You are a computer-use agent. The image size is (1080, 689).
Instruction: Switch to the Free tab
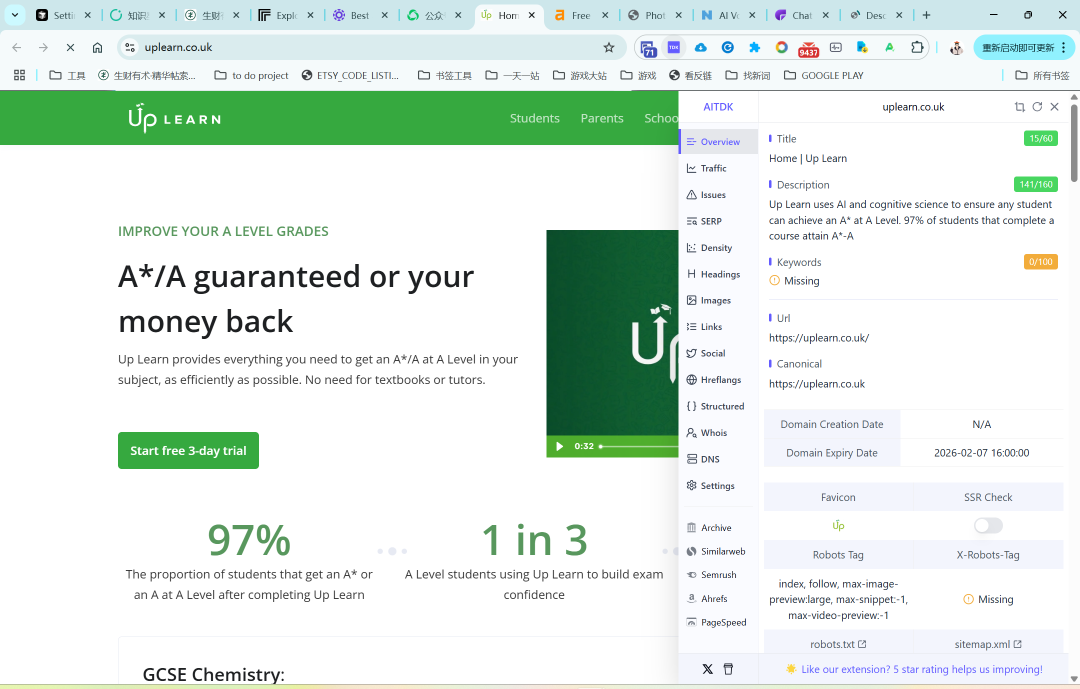(x=581, y=15)
